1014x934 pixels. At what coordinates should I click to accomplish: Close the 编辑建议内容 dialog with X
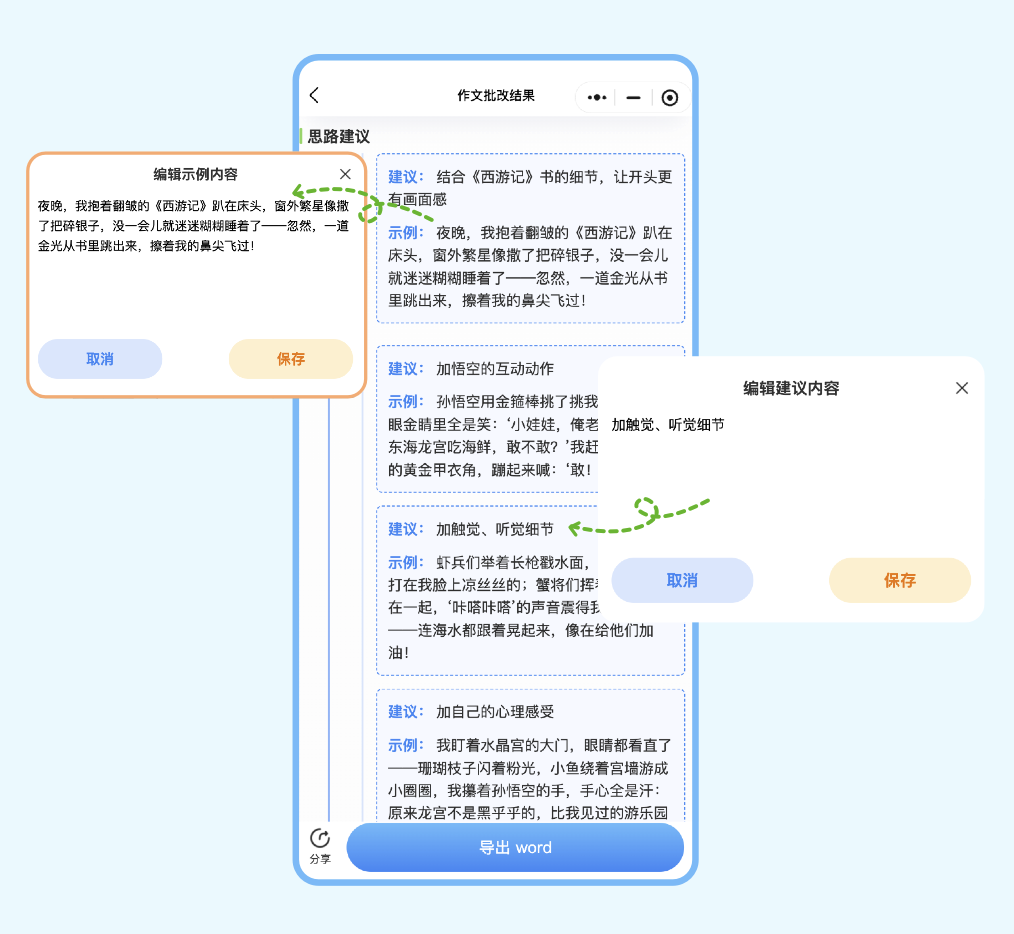962,388
